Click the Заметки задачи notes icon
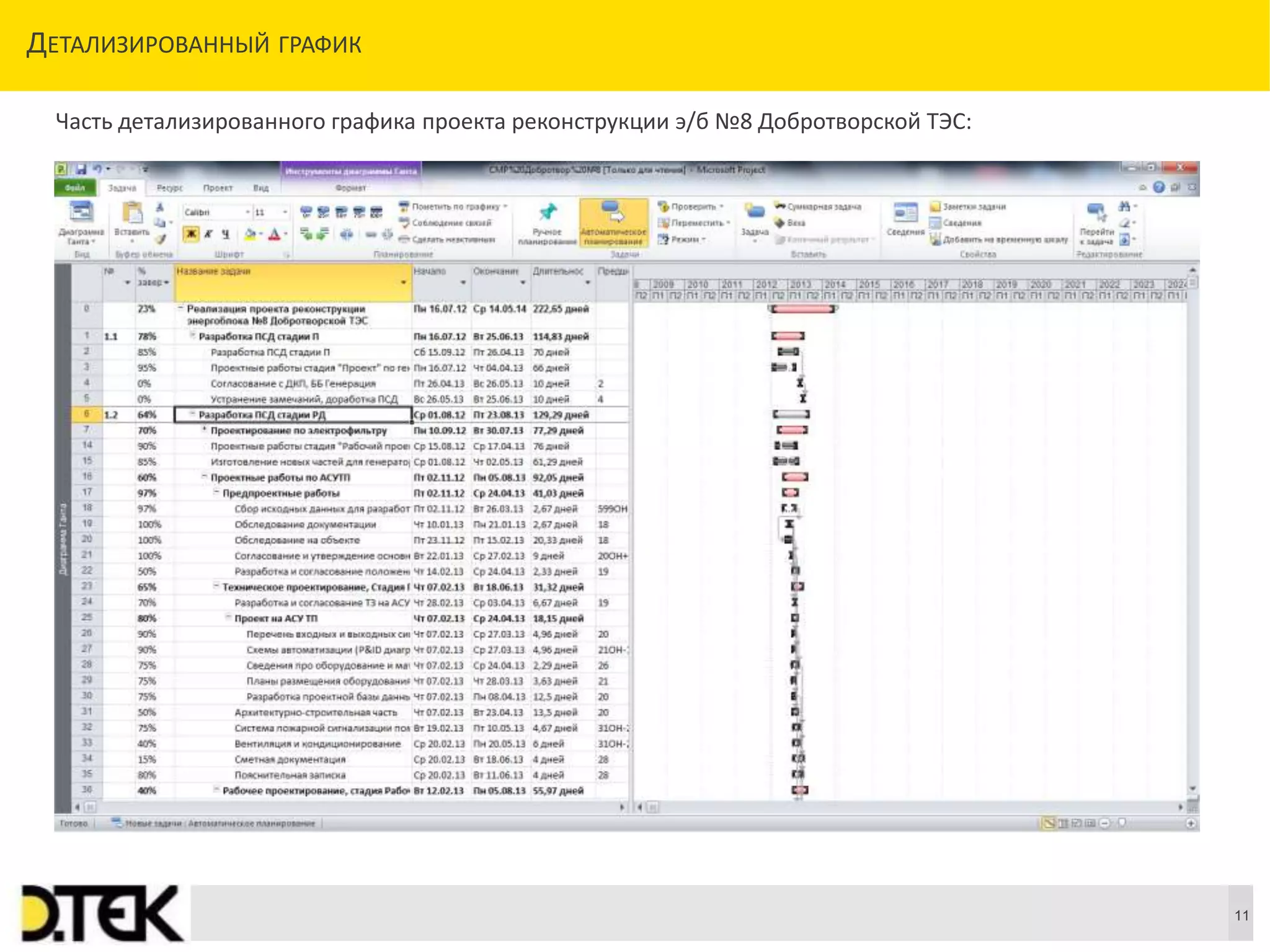This screenshot has height=952, width=1270. pos(935,207)
